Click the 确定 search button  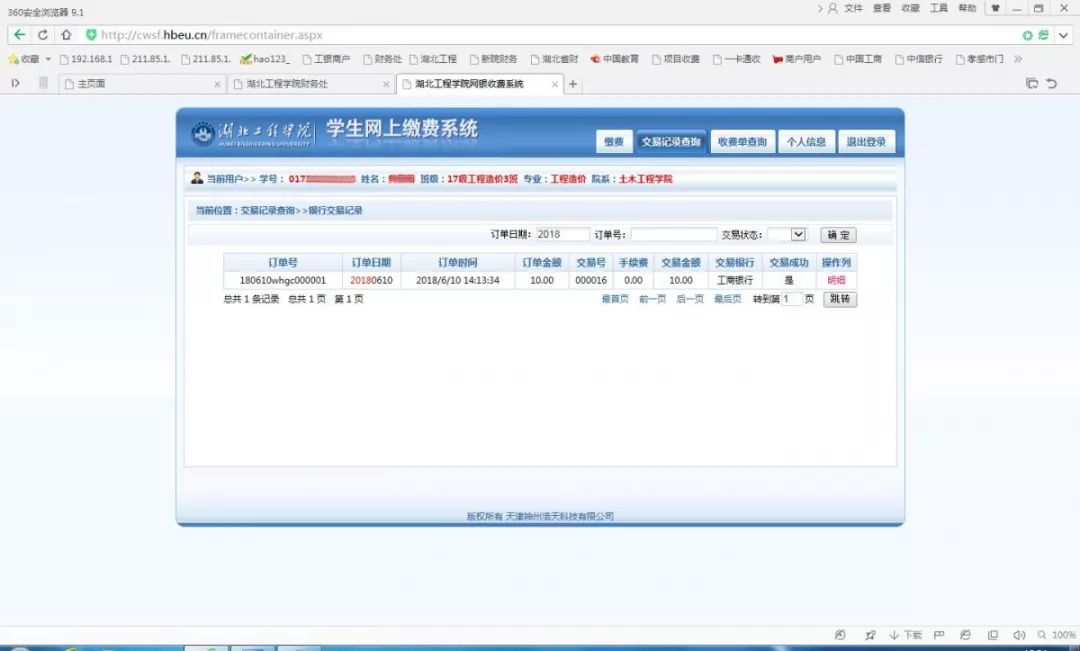[838, 235]
